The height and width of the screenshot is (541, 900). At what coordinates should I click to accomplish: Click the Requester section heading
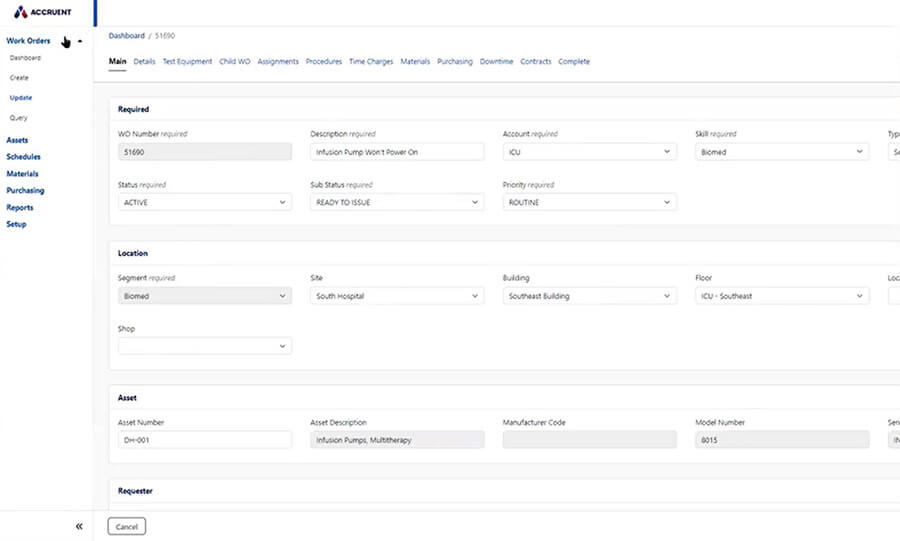pos(135,491)
